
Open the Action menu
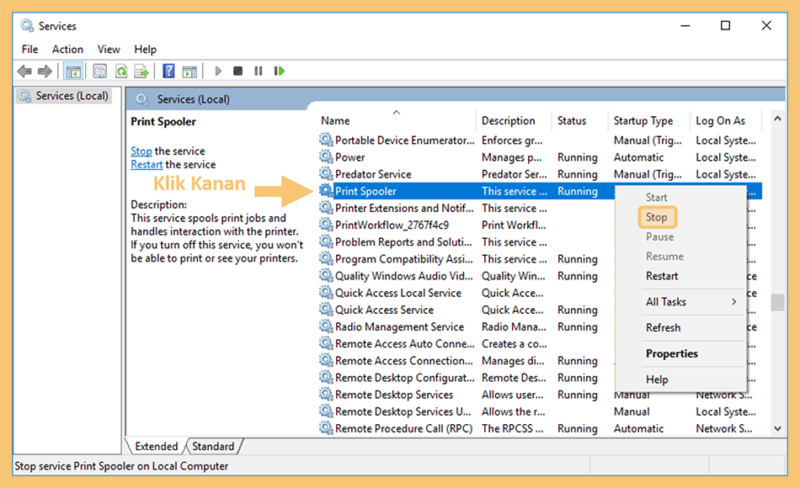[x=67, y=50]
